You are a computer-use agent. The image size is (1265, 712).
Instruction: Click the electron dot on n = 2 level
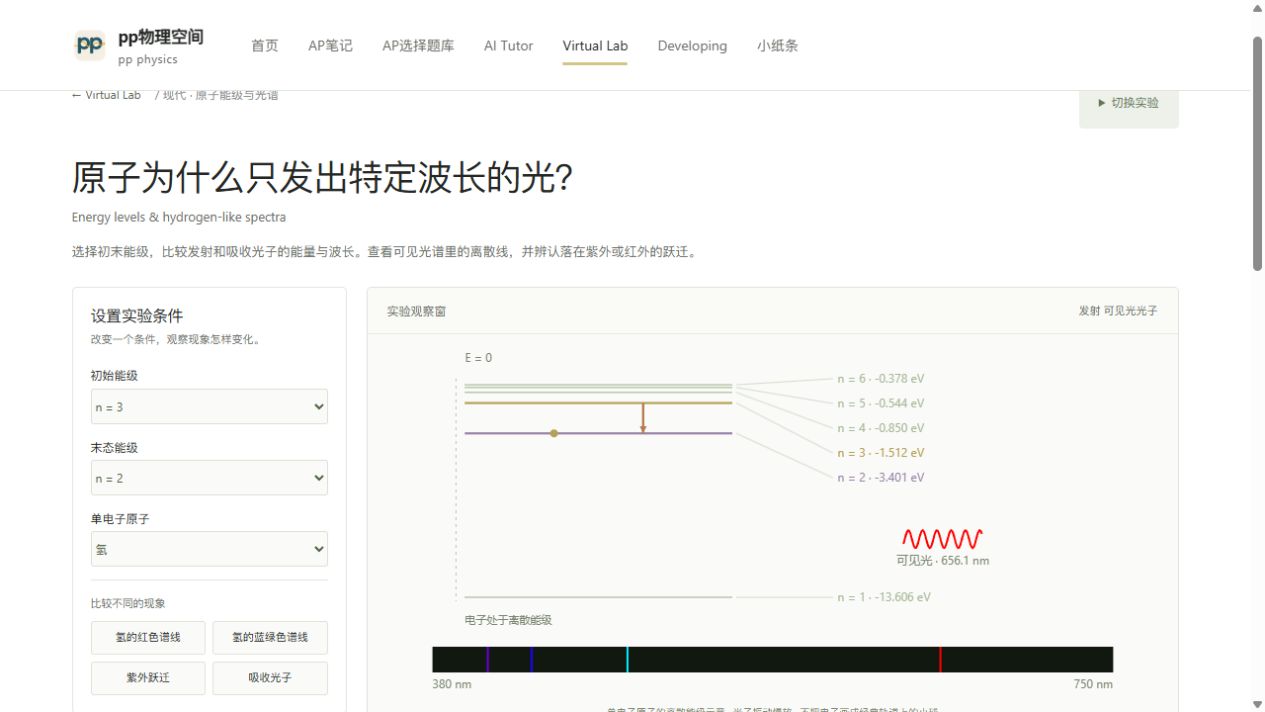pos(554,433)
